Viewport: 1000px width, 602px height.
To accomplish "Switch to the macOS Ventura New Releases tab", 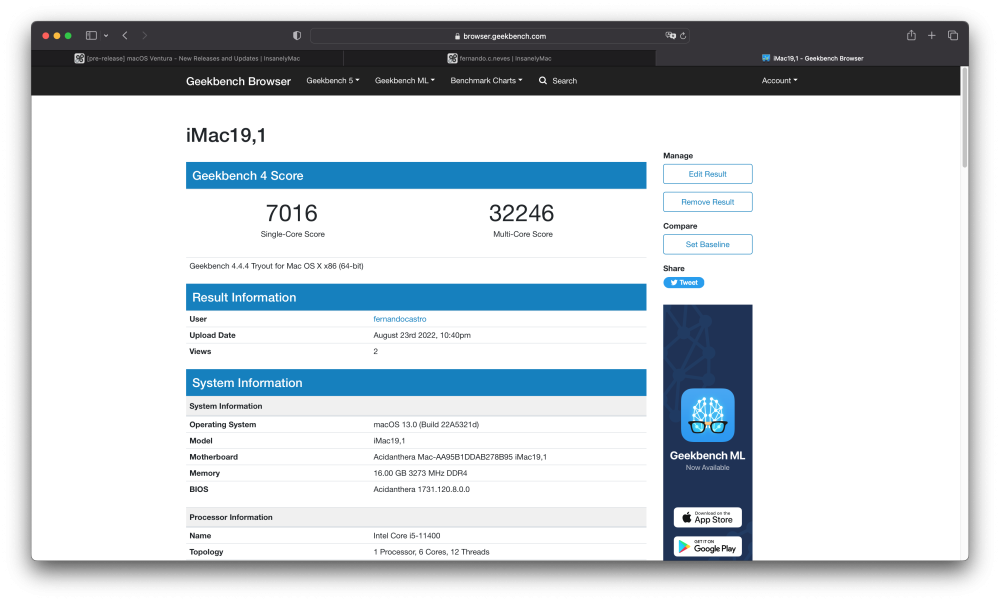I will (x=187, y=58).
